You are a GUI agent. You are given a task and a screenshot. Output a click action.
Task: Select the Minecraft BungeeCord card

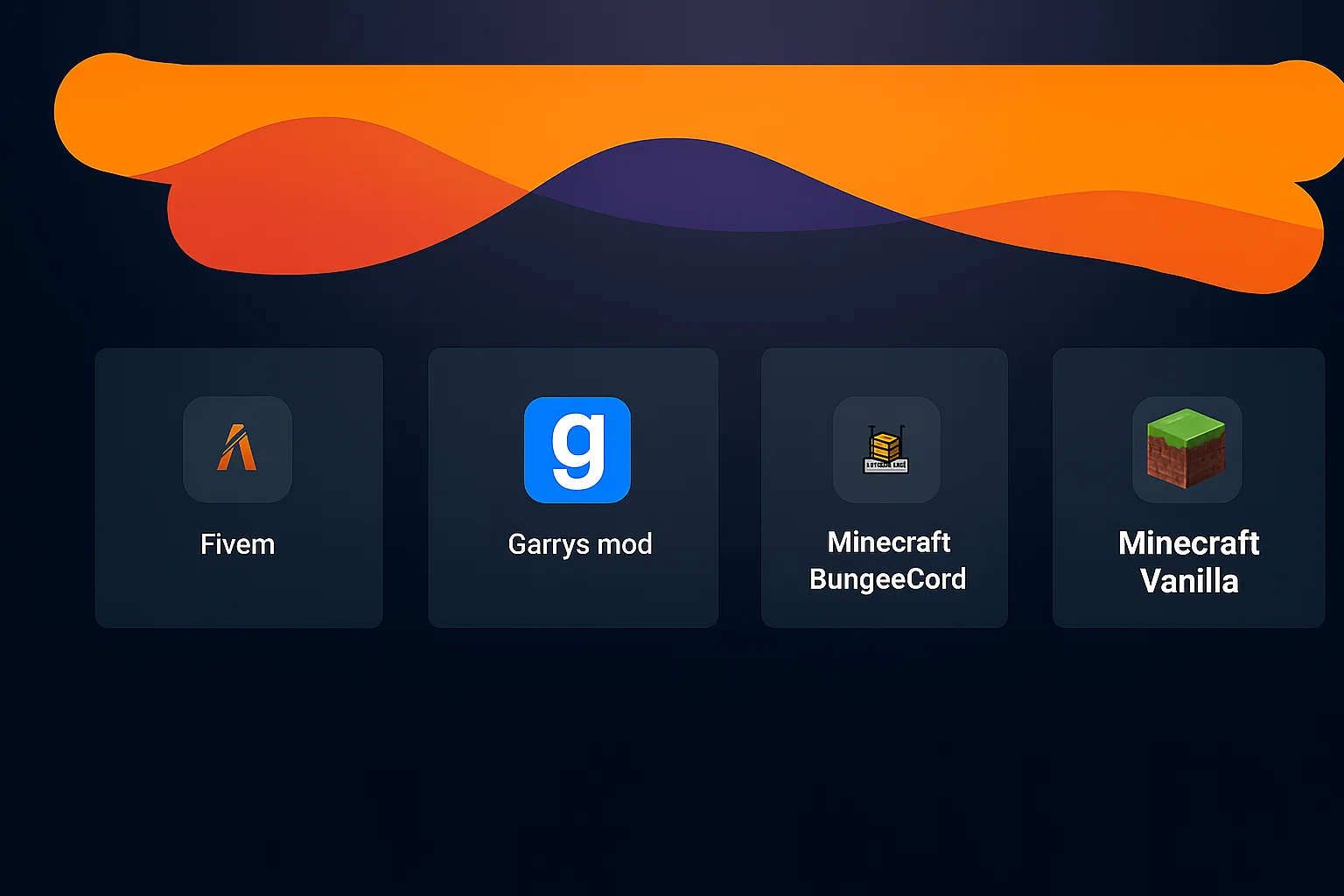point(884,487)
